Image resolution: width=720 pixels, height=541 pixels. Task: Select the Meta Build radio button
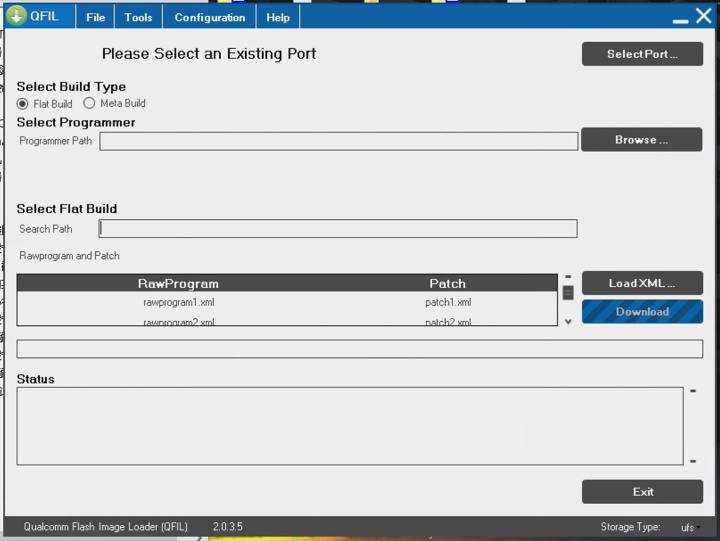point(89,103)
